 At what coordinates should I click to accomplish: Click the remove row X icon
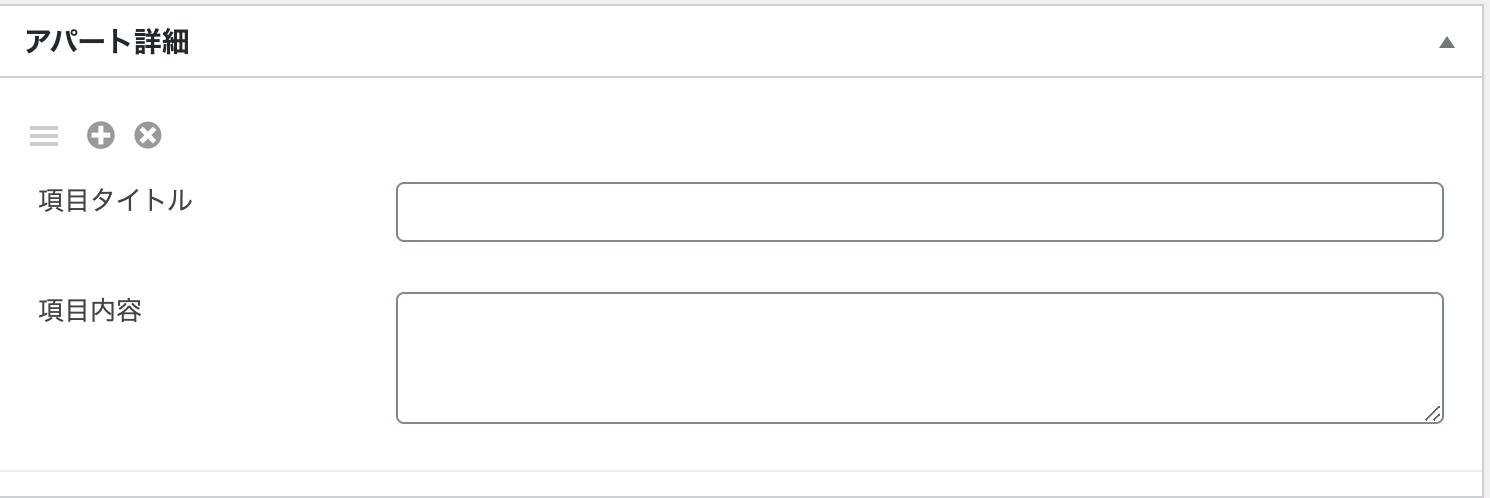tap(148, 135)
